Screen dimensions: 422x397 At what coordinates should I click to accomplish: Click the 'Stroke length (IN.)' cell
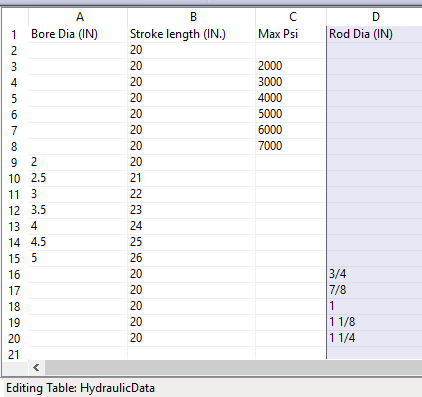(191, 34)
